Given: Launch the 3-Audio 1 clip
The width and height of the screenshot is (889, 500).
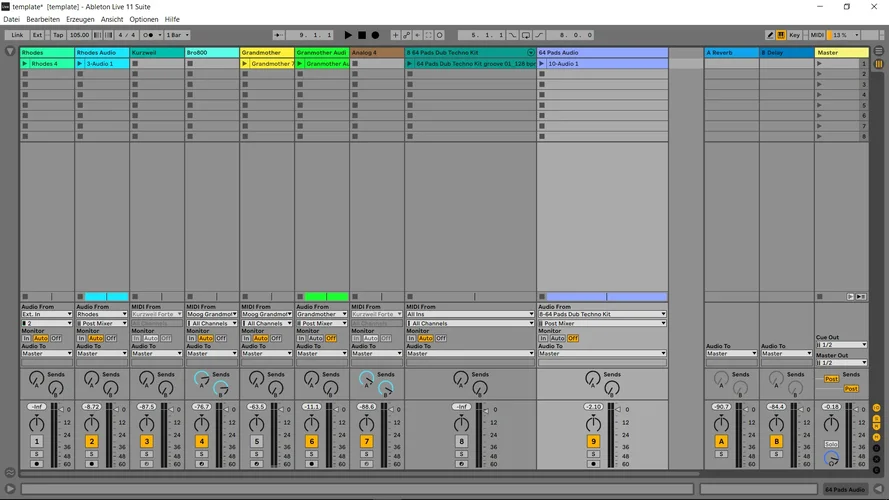Looking at the screenshot, I should point(80,63).
